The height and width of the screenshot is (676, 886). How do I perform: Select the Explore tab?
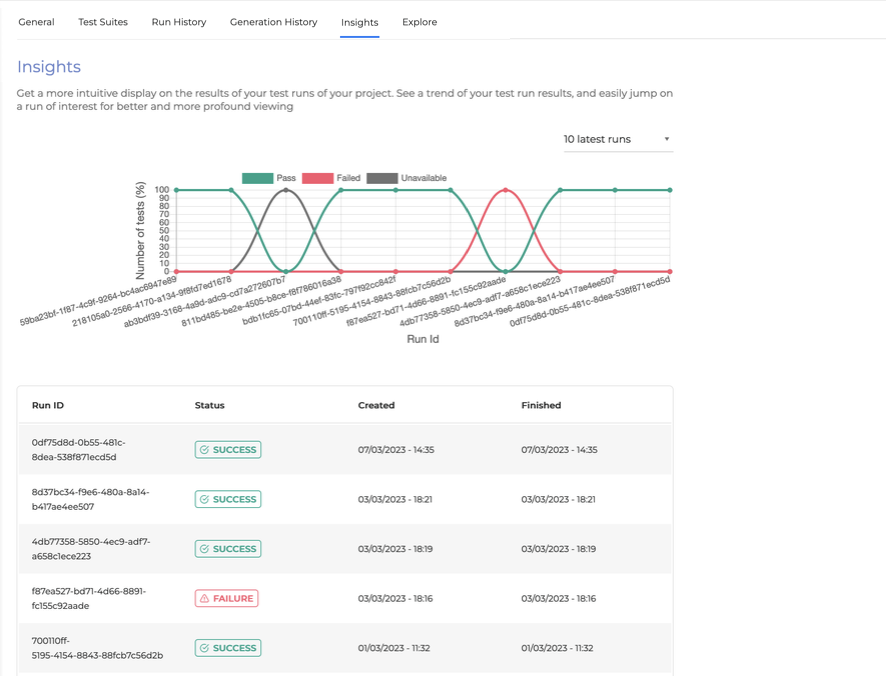click(419, 22)
